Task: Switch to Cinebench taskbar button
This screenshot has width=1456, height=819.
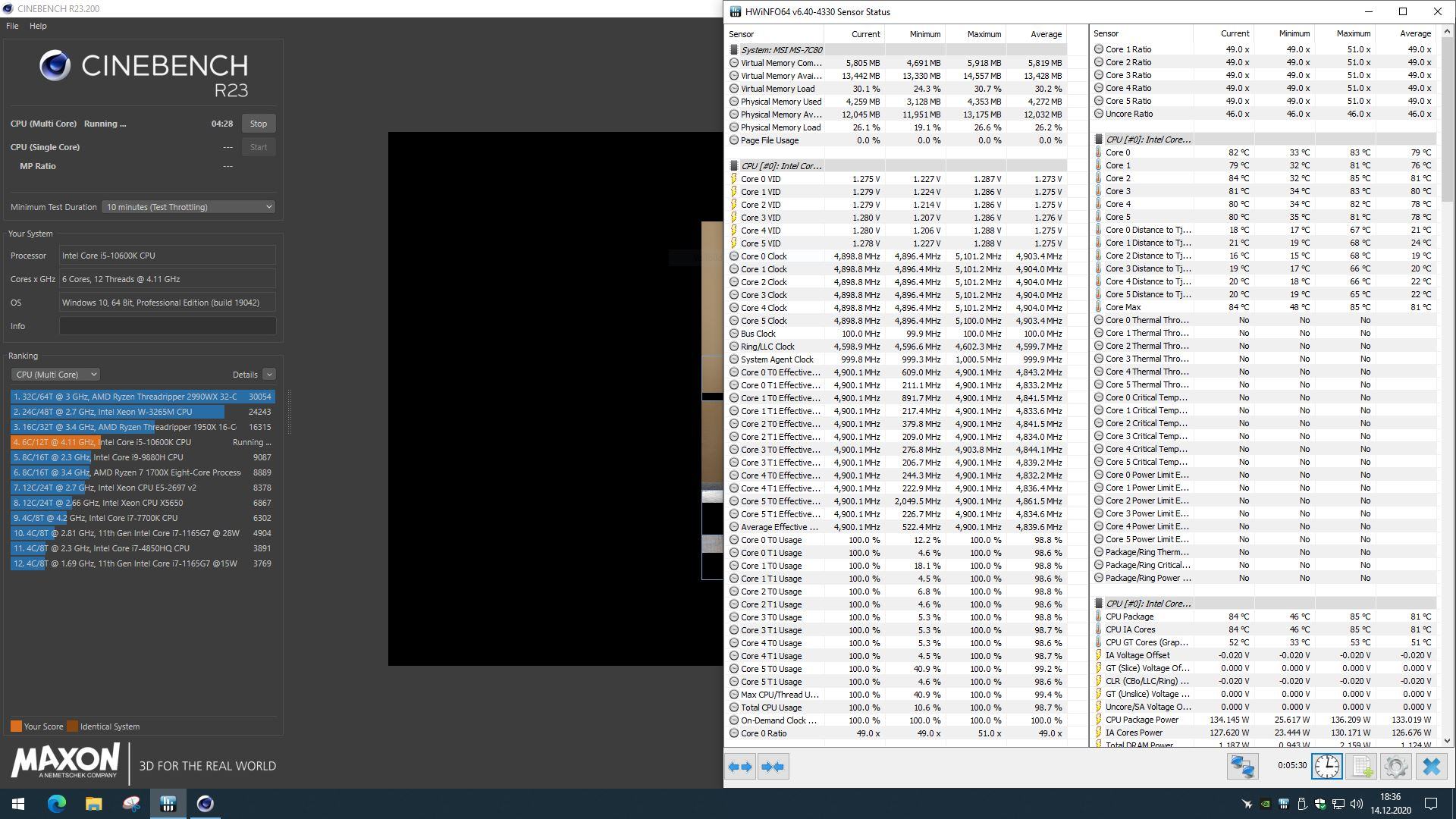Action: 205,804
